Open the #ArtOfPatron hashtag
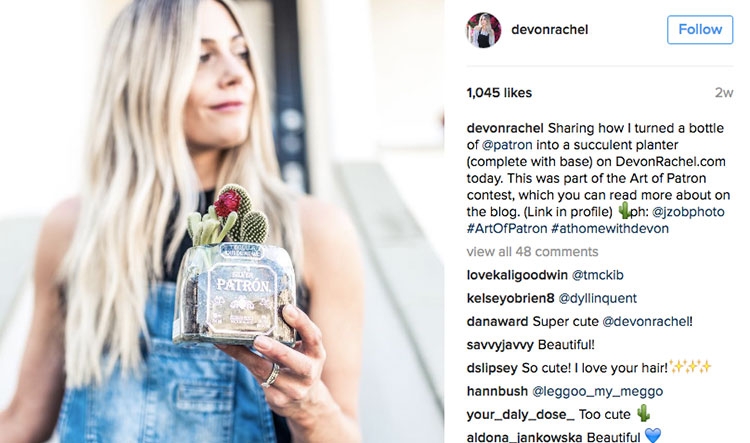Screen dimensions: 750x443 [x=507, y=229]
